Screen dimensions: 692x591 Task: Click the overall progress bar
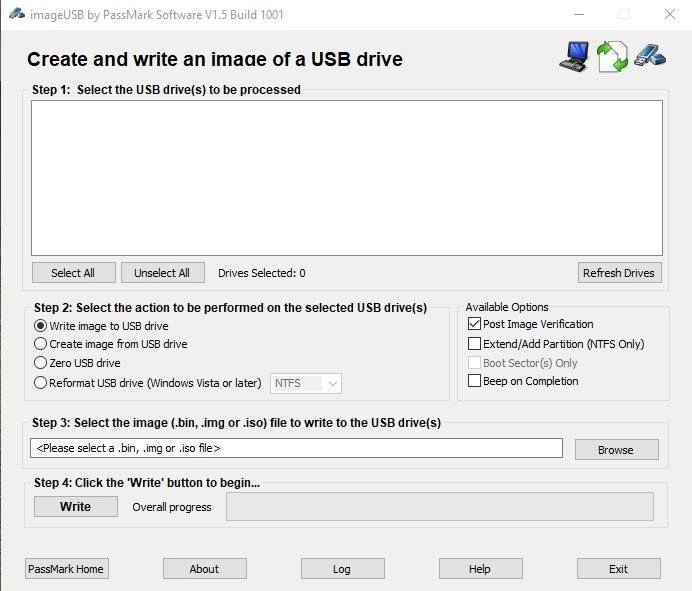[440, 507]
